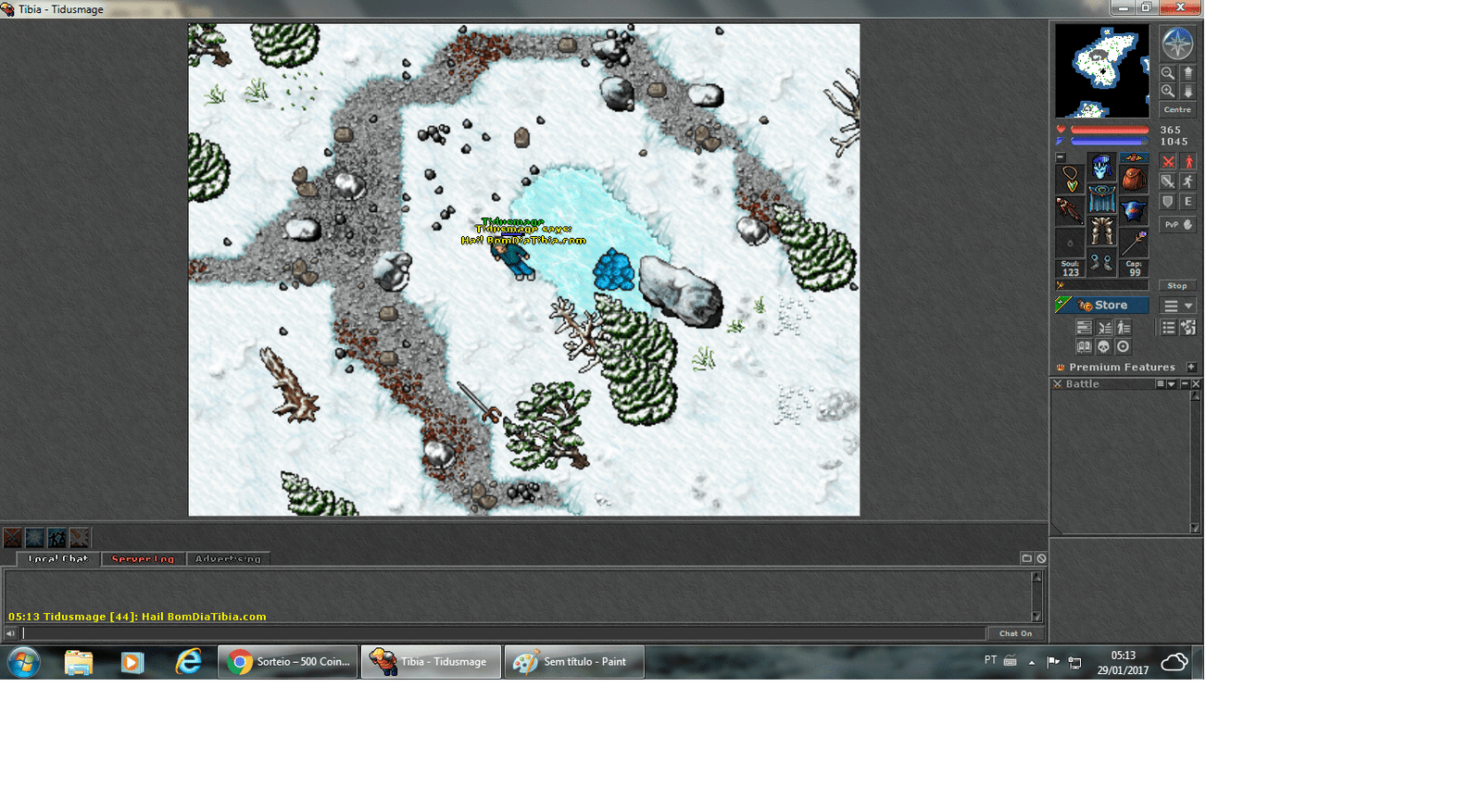Open the quest log list icon
Screen dimensions: 1482x812
pos(1169,328)
